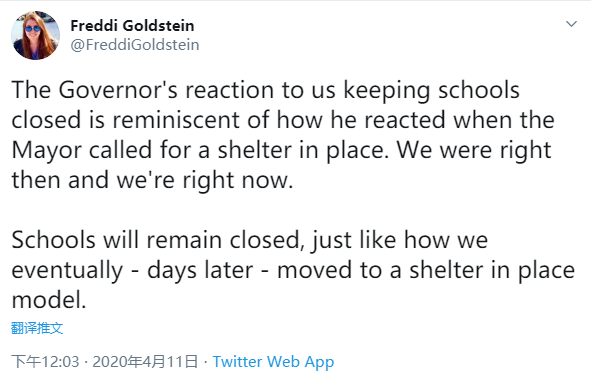Viewport: 591px width, 381px height.
Task: Click the words "keeping schools" in first line
Action: (x=431, y=90)
